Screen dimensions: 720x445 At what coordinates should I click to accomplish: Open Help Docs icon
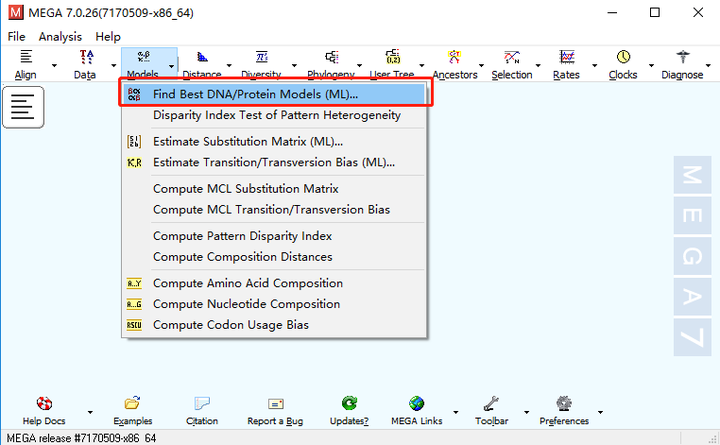44,403
